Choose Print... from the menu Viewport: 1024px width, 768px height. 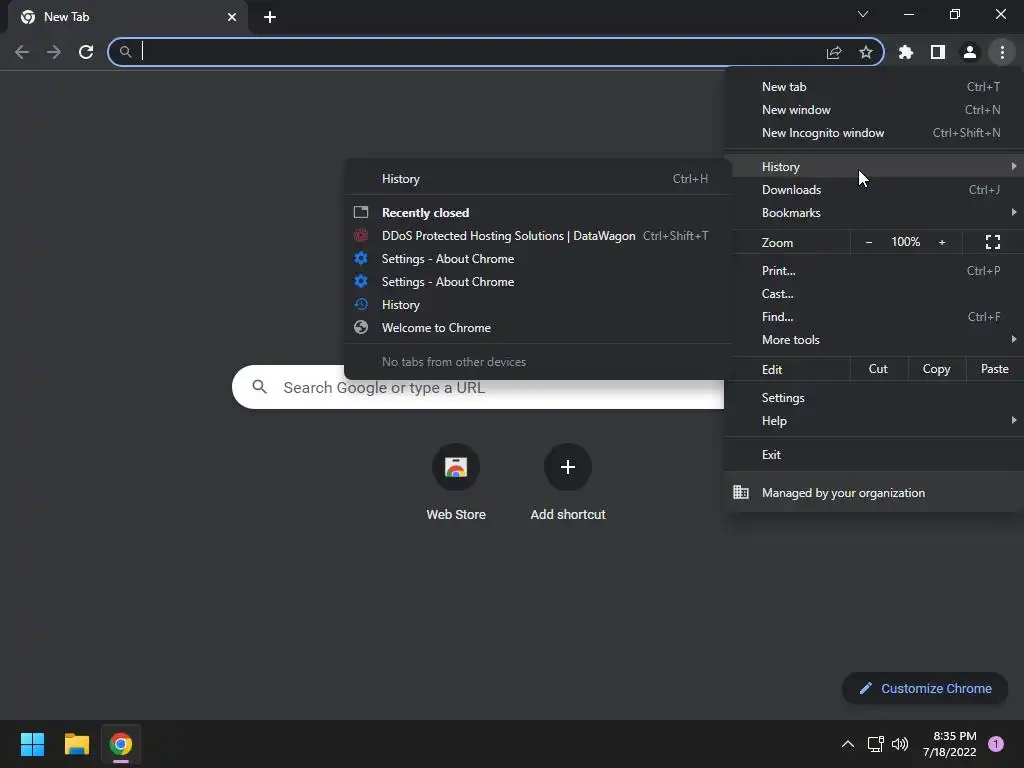pos(874,270)
